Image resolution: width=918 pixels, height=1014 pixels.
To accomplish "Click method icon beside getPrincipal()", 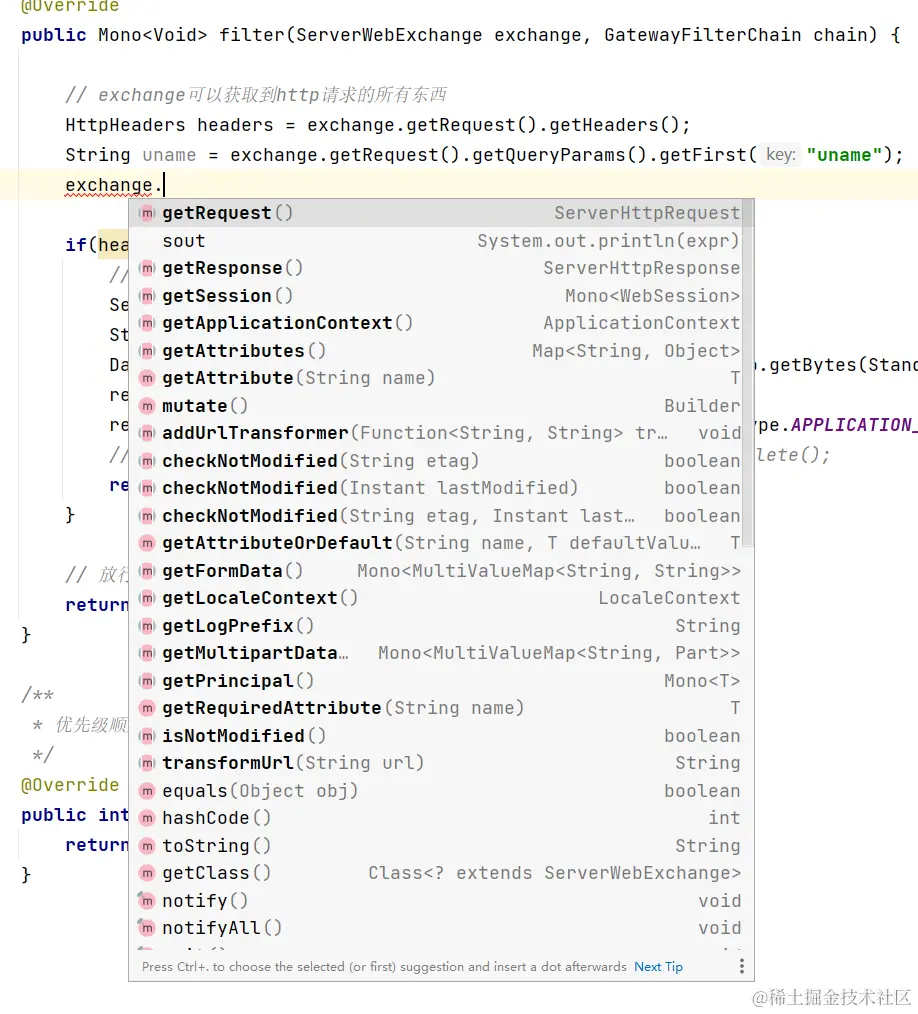I will pyautogui.click(x=147, y=680).
